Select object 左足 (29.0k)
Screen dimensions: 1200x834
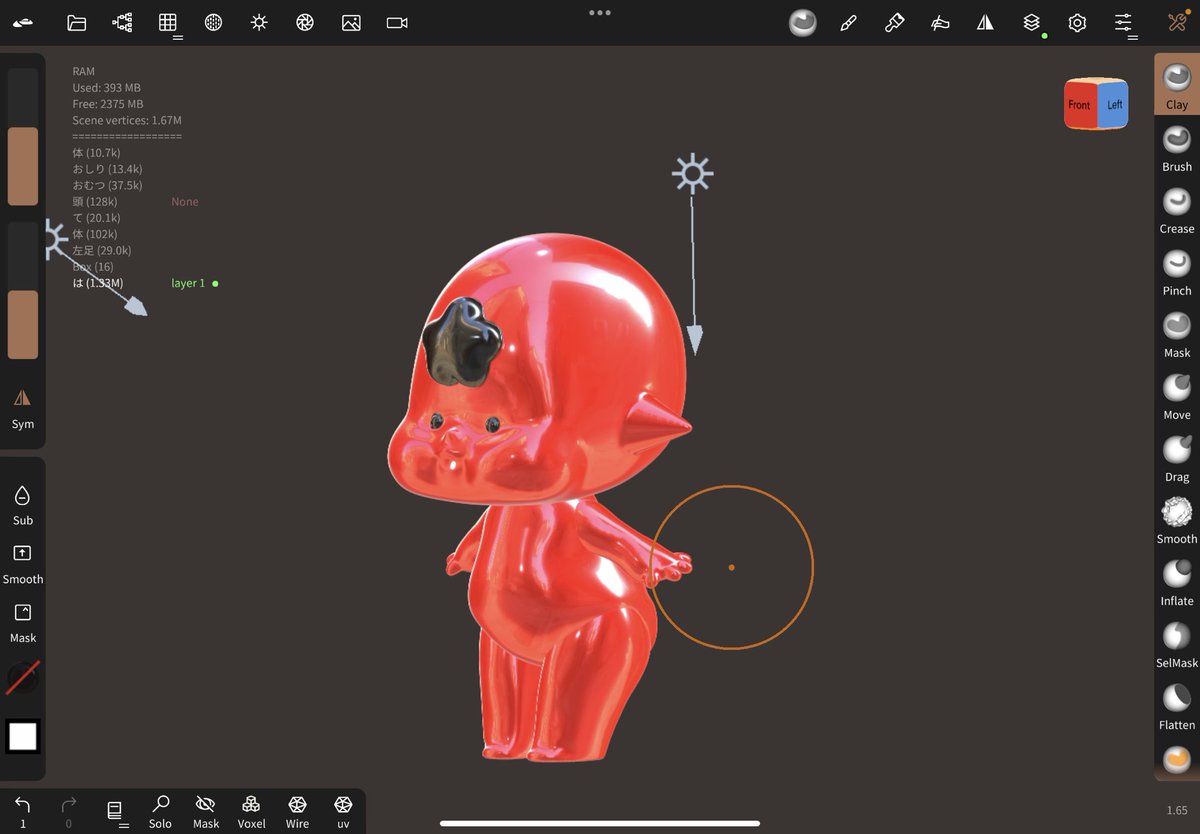[101, 250]
